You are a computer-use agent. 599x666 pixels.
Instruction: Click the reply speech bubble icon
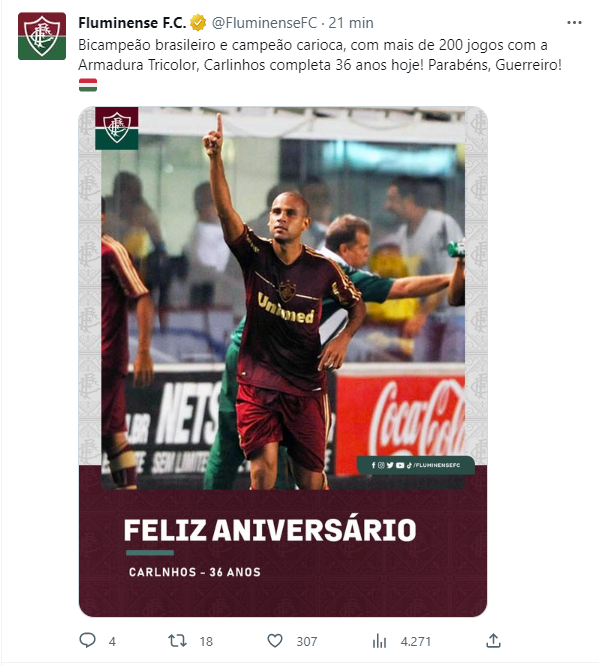pos(88,641)
